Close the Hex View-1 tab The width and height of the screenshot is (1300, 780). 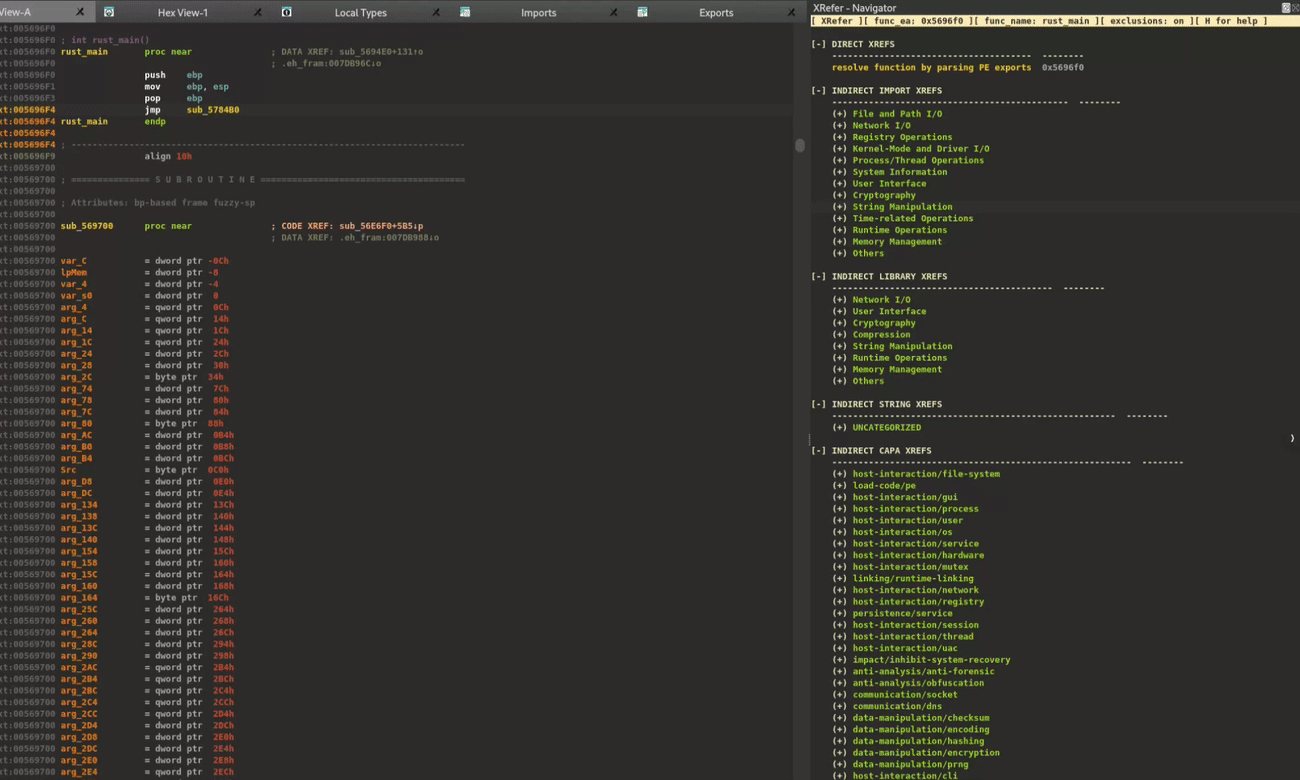pyautogui.click(x=257, y=12)
